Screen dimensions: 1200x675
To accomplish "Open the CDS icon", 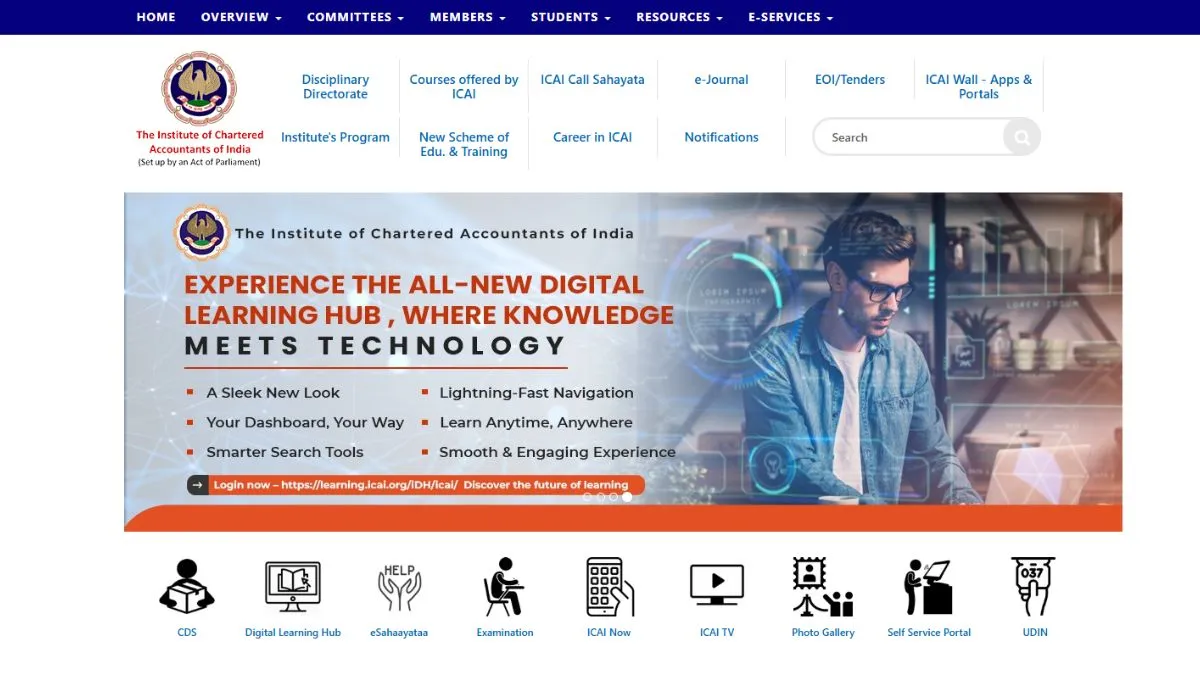I will [x=186, y=585].
